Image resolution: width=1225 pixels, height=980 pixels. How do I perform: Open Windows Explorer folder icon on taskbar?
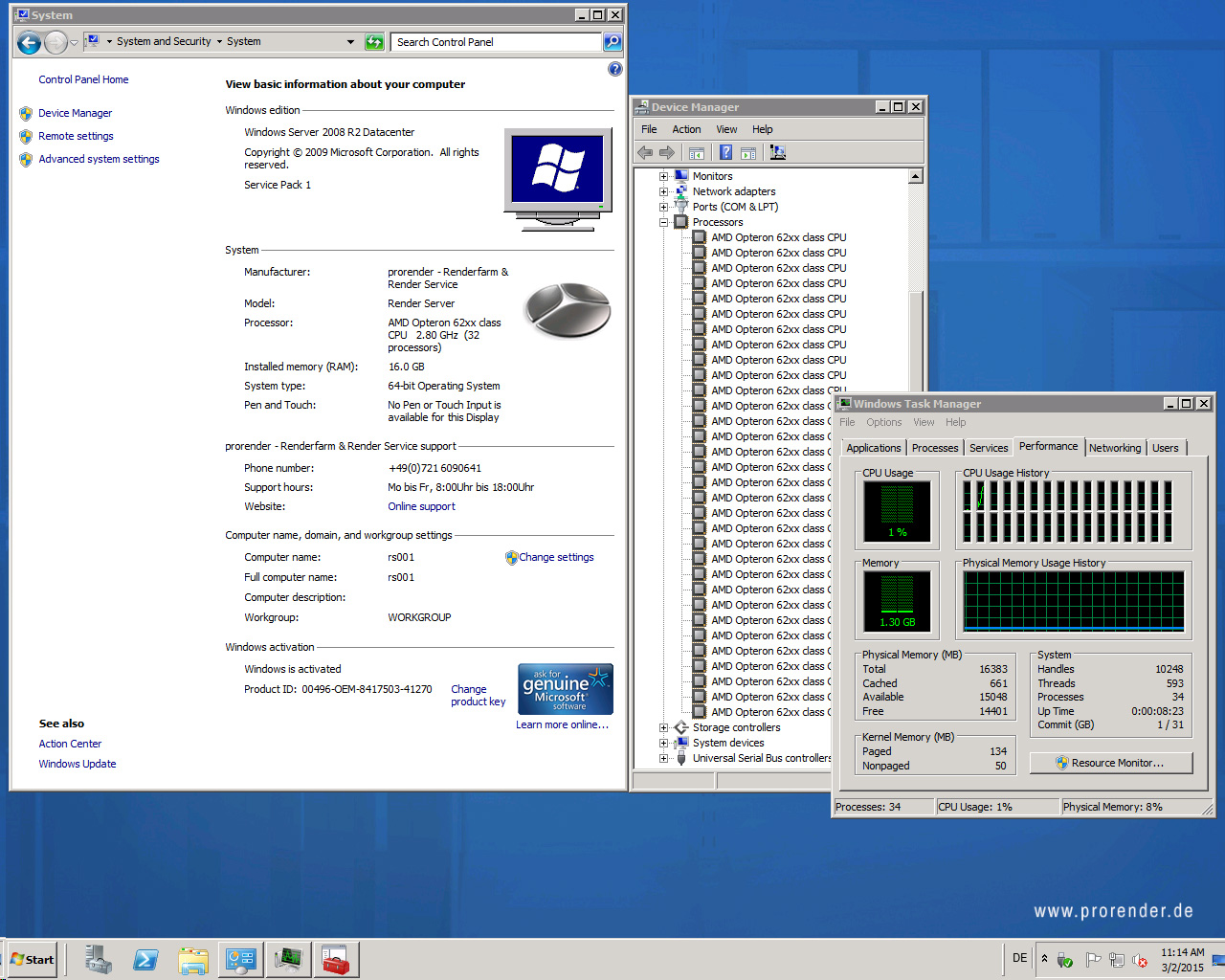pos(193,960)
